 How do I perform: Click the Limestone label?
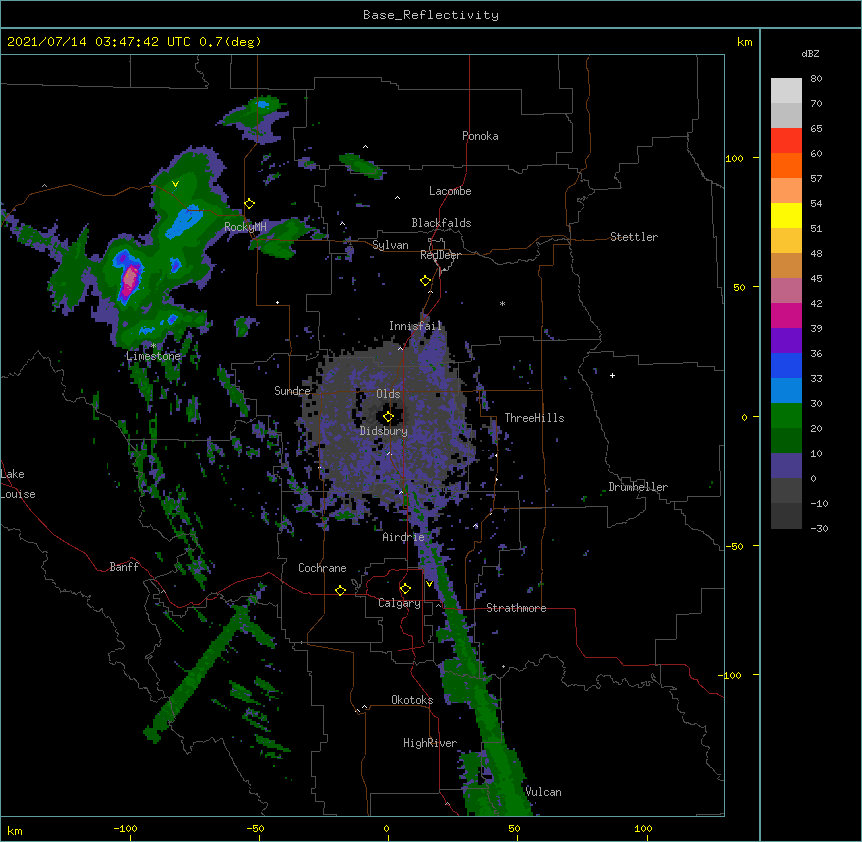click(x=153, y=356)
